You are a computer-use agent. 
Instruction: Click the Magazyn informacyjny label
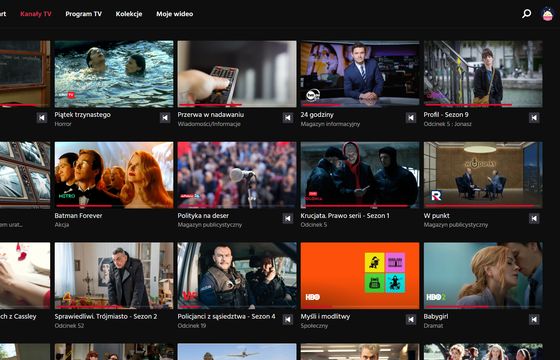click(x=330, y=124)
